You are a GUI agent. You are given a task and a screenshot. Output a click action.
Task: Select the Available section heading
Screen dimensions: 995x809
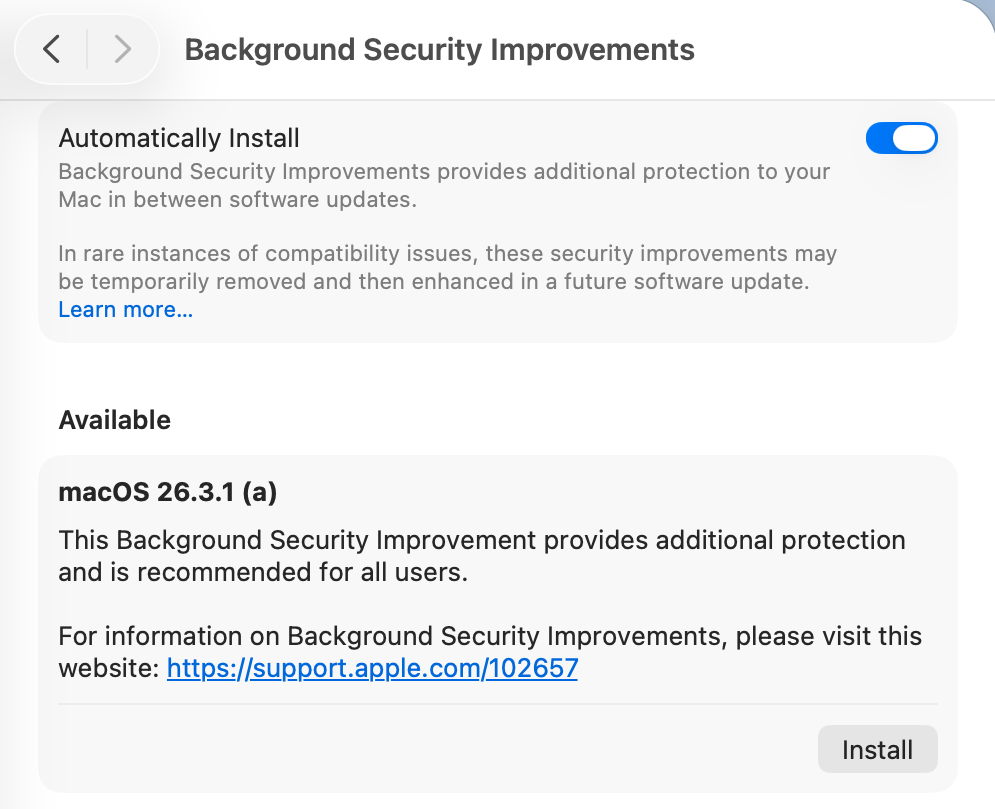point(115,420)
